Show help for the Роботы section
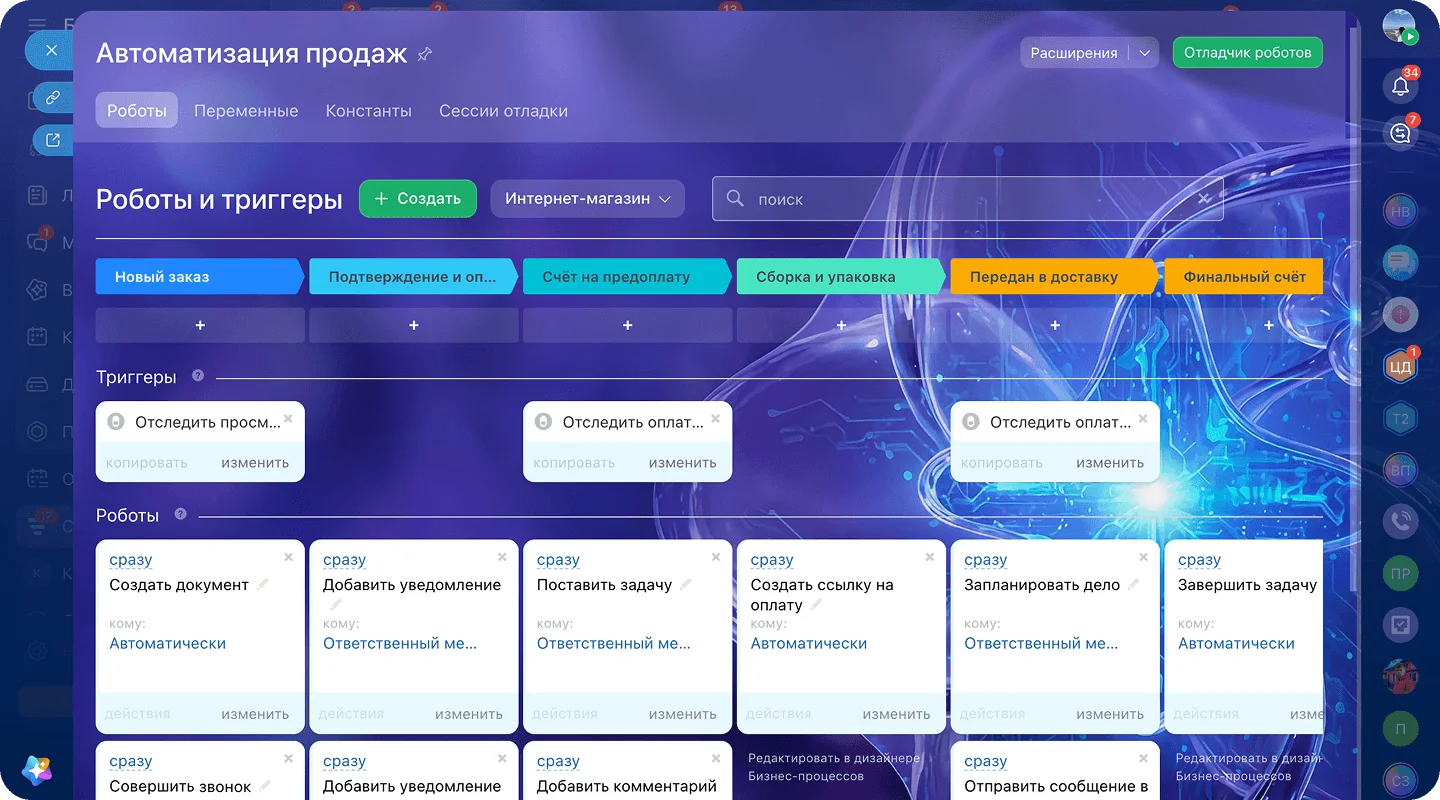Image resolution: width=1440 pixels, height=800 pixels. tap(180, 514)
